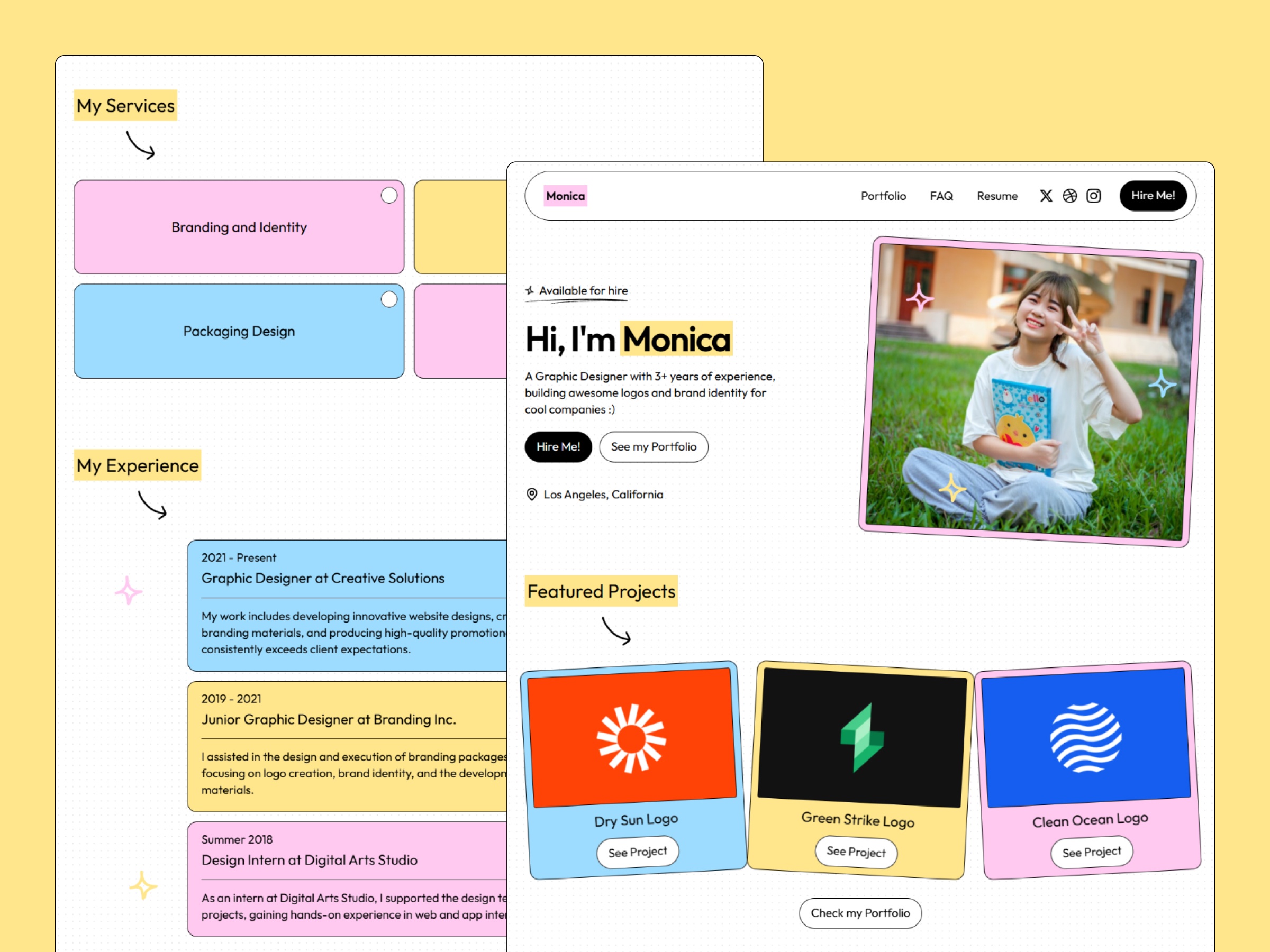Click the Check my Portfolio button
1270x952 pixels.
(860, 913)
